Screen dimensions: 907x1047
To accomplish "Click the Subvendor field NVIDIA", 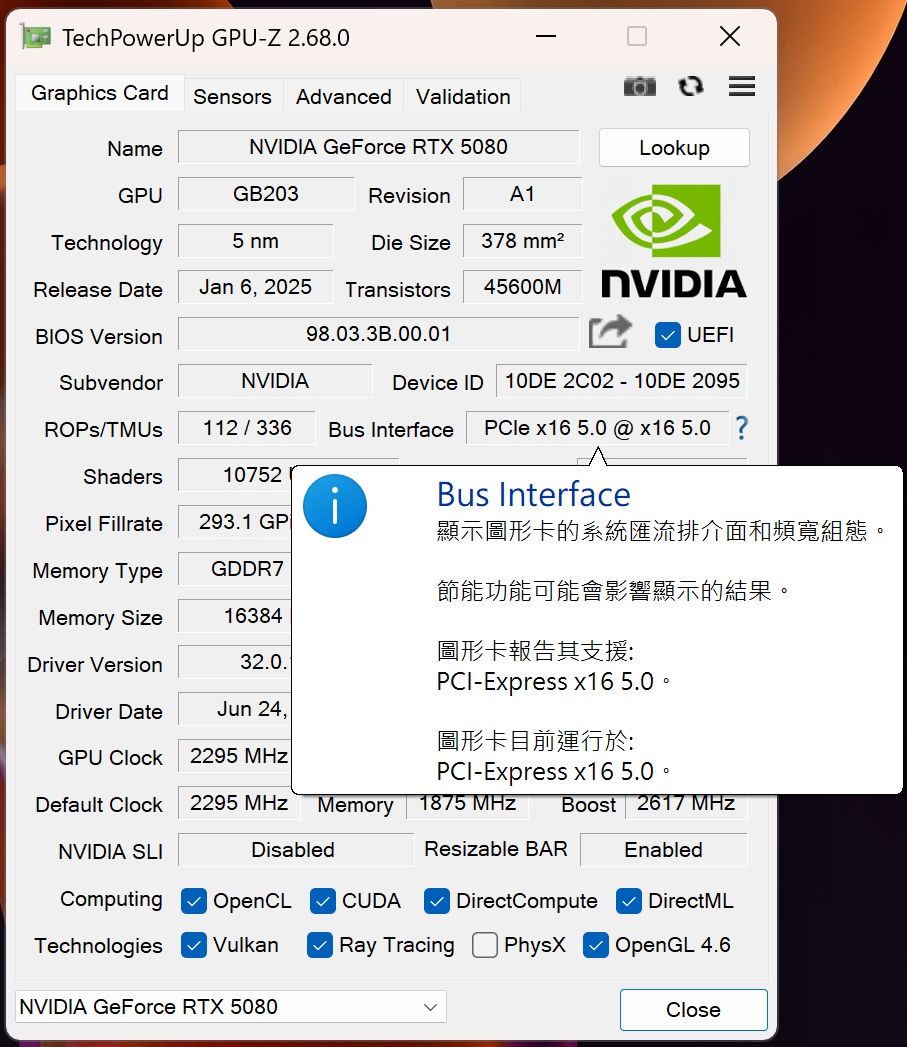I will pyautogui.click(x=275, y=381).
